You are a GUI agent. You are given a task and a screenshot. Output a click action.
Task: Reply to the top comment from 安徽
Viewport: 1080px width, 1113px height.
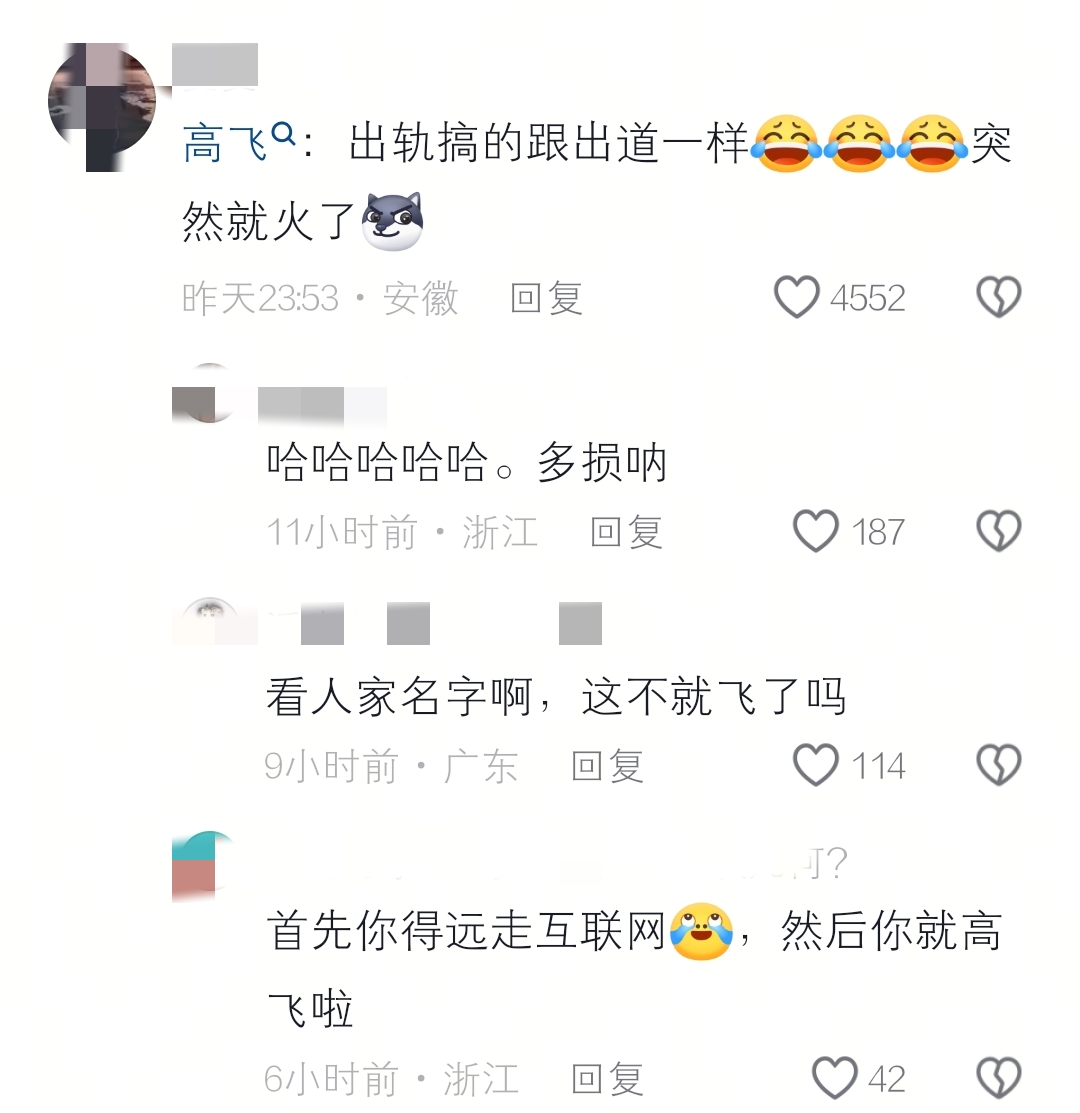[546, 298]
